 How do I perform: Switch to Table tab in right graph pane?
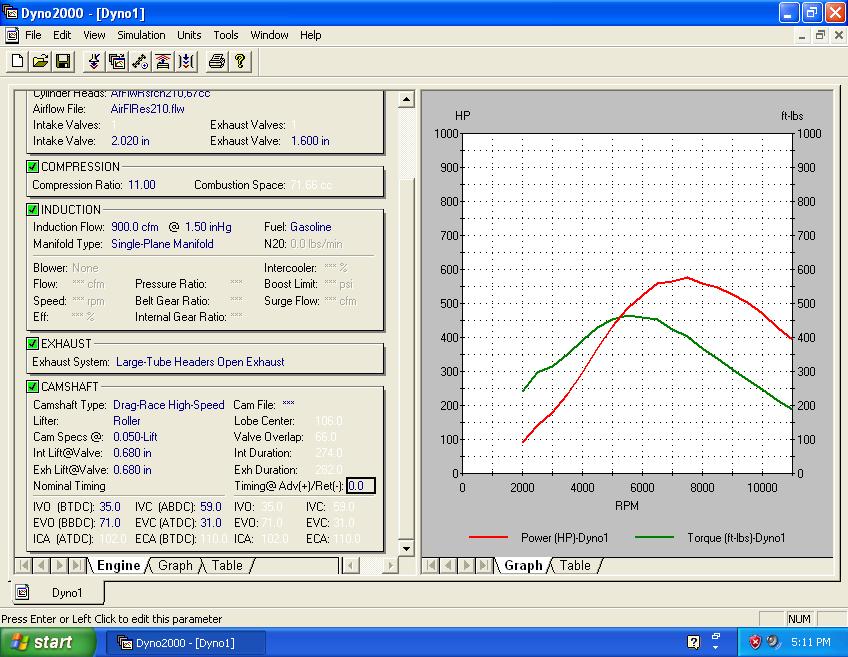(574, 566)
